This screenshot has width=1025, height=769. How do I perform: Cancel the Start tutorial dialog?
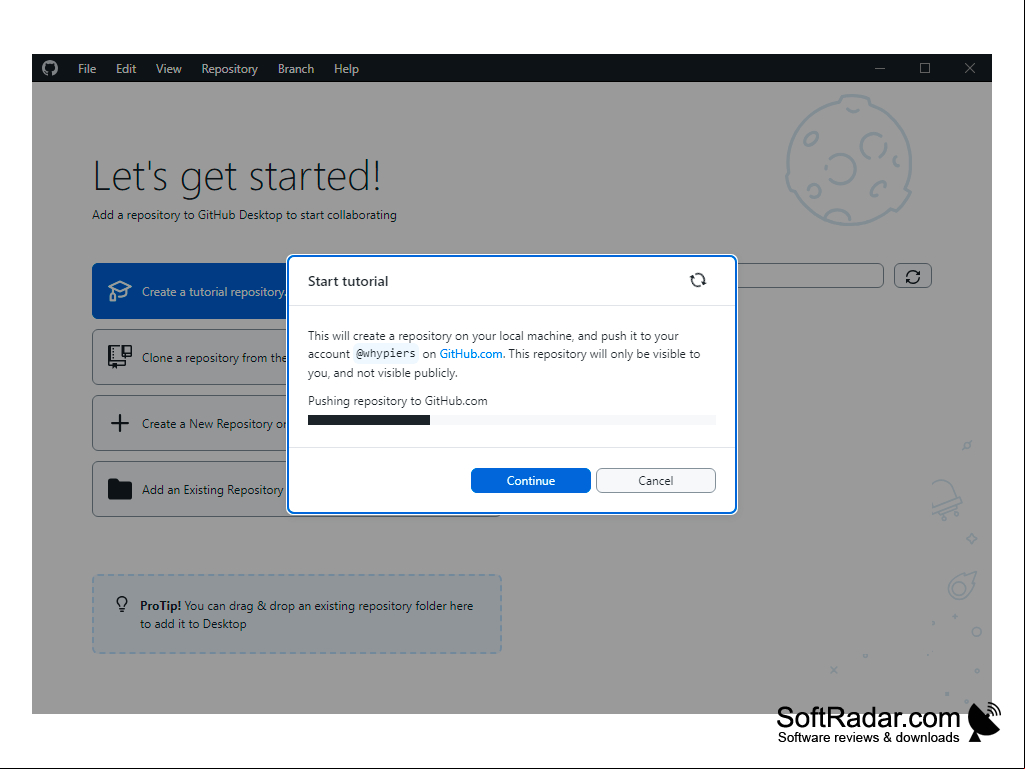(656, 481)
